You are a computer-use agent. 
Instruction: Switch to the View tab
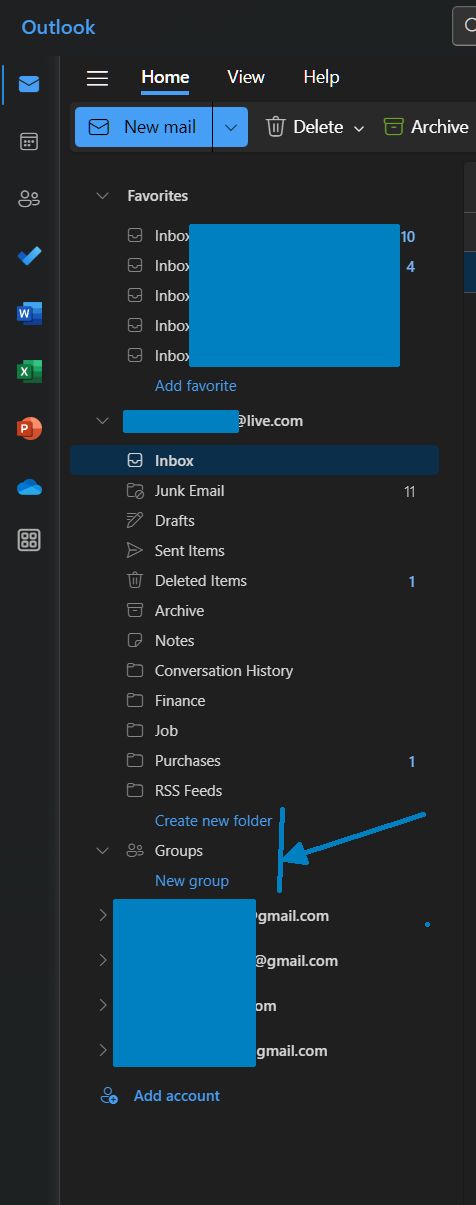(246, 77)
